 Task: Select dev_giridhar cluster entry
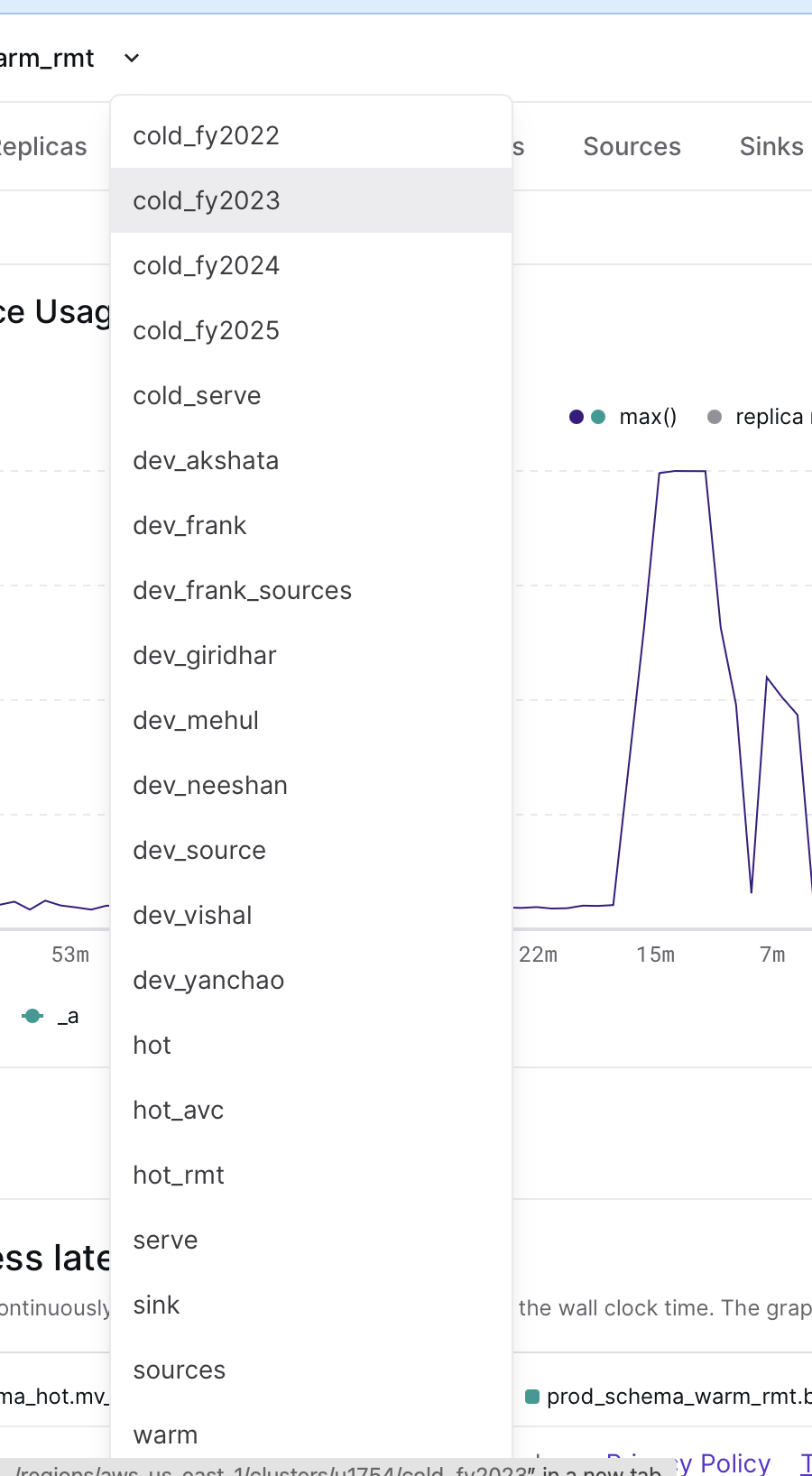point(205,656)
